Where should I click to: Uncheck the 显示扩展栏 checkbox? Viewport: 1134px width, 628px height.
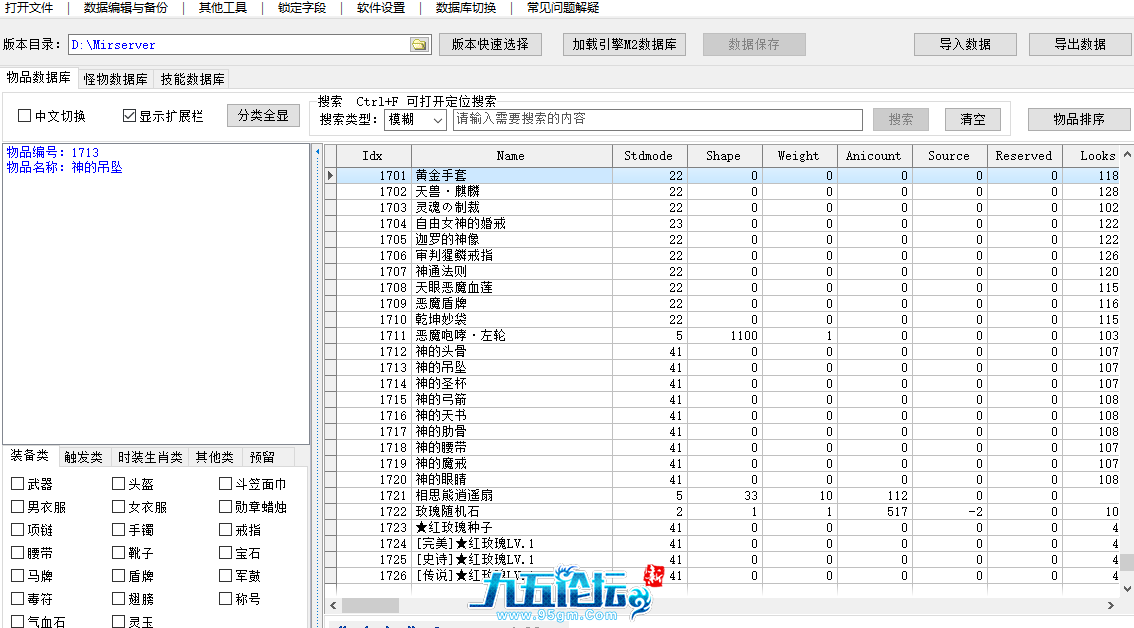coord(129,116)
